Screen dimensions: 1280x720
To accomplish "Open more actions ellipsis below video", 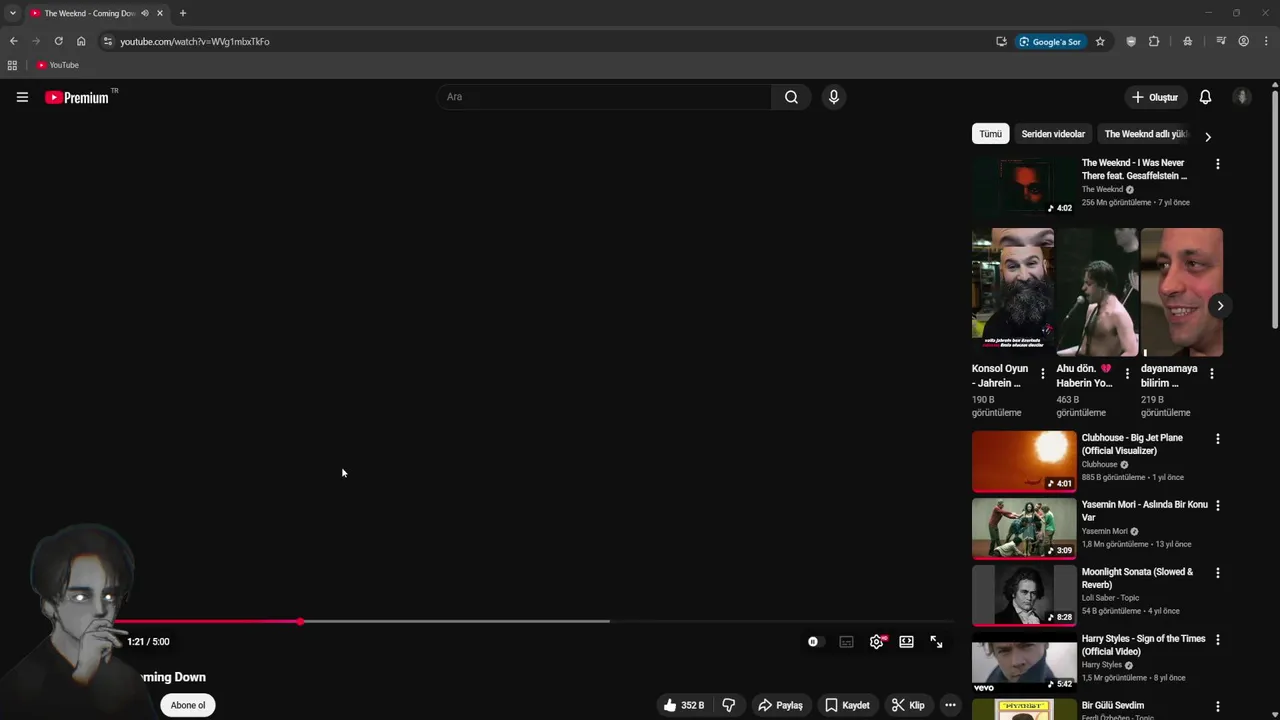I will 950,705.
